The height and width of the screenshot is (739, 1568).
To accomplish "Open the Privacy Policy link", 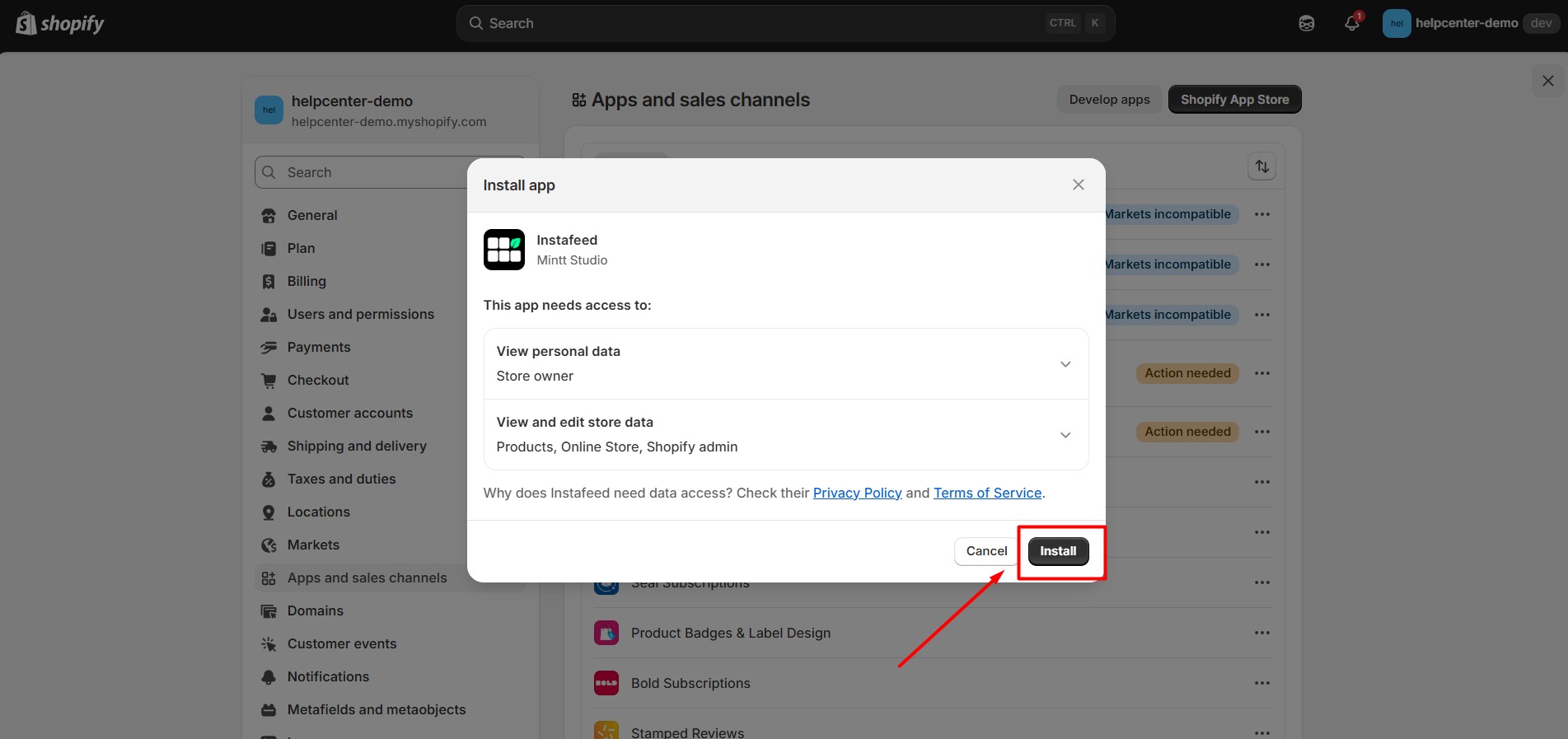I will (x=857, y=493).
